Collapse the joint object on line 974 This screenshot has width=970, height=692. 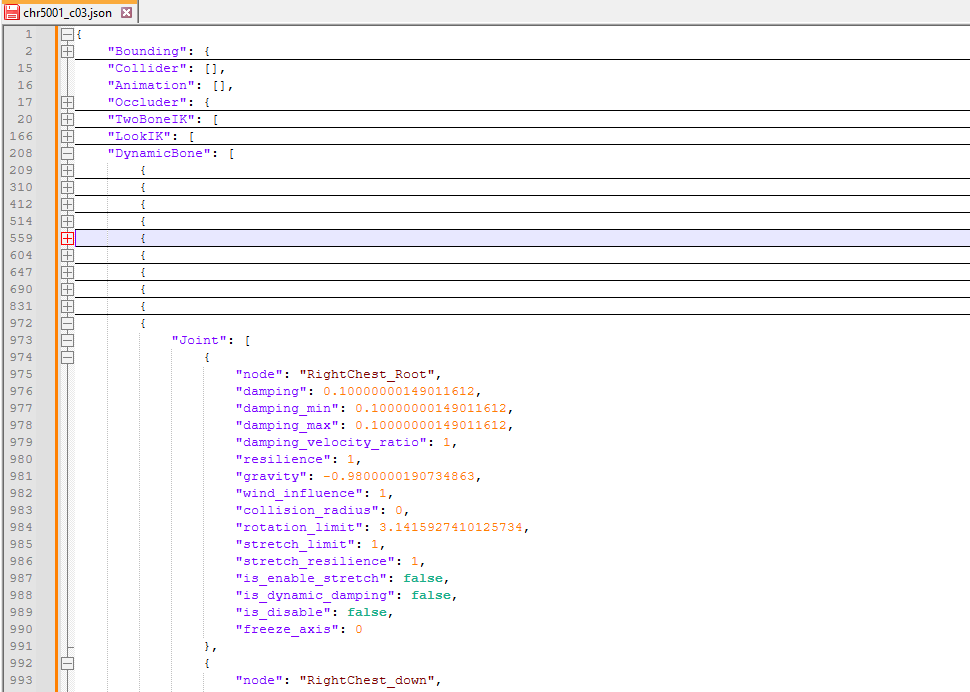point(67,357)
